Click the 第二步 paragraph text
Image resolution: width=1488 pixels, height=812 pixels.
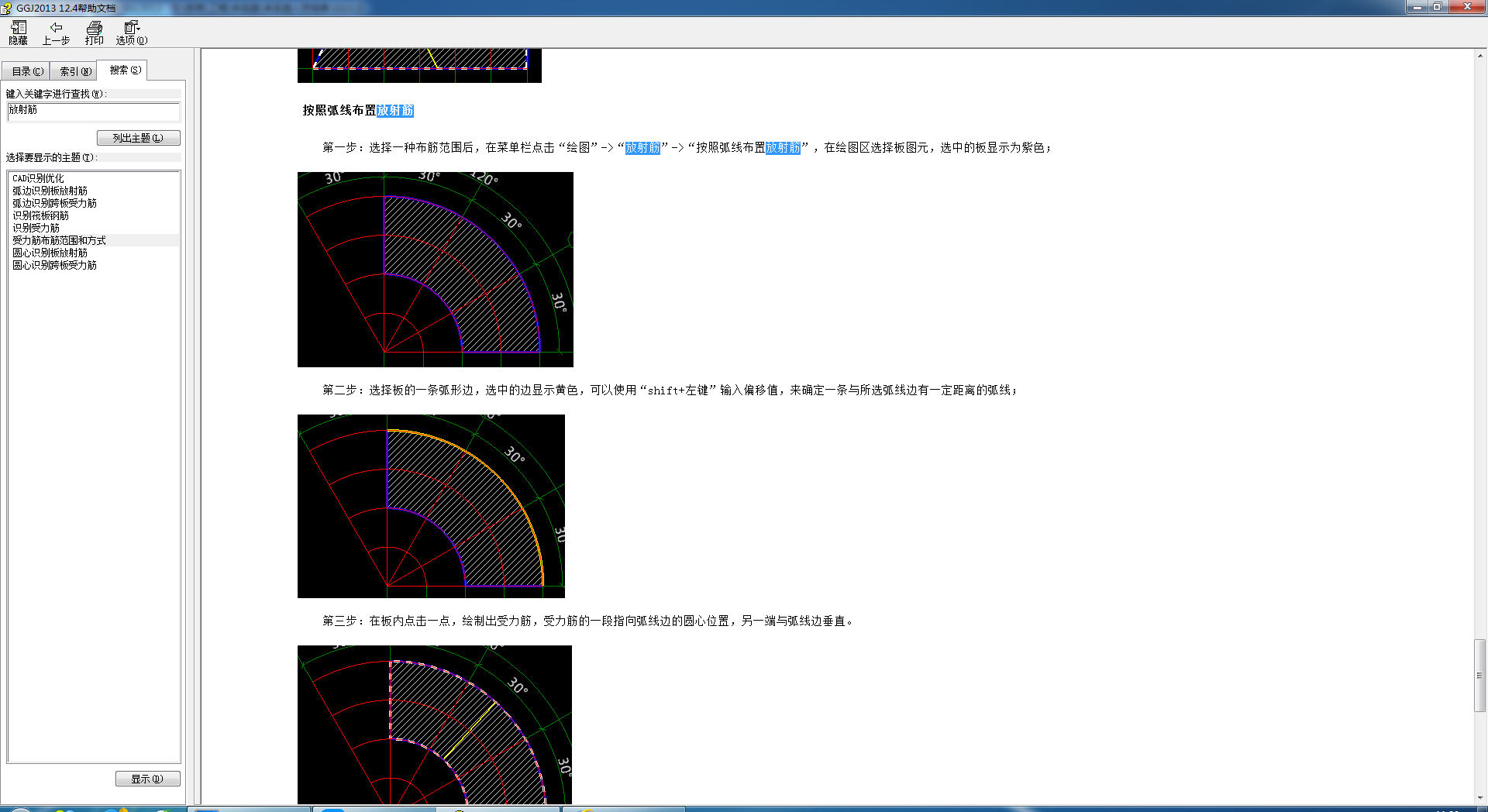click(670, 391)
